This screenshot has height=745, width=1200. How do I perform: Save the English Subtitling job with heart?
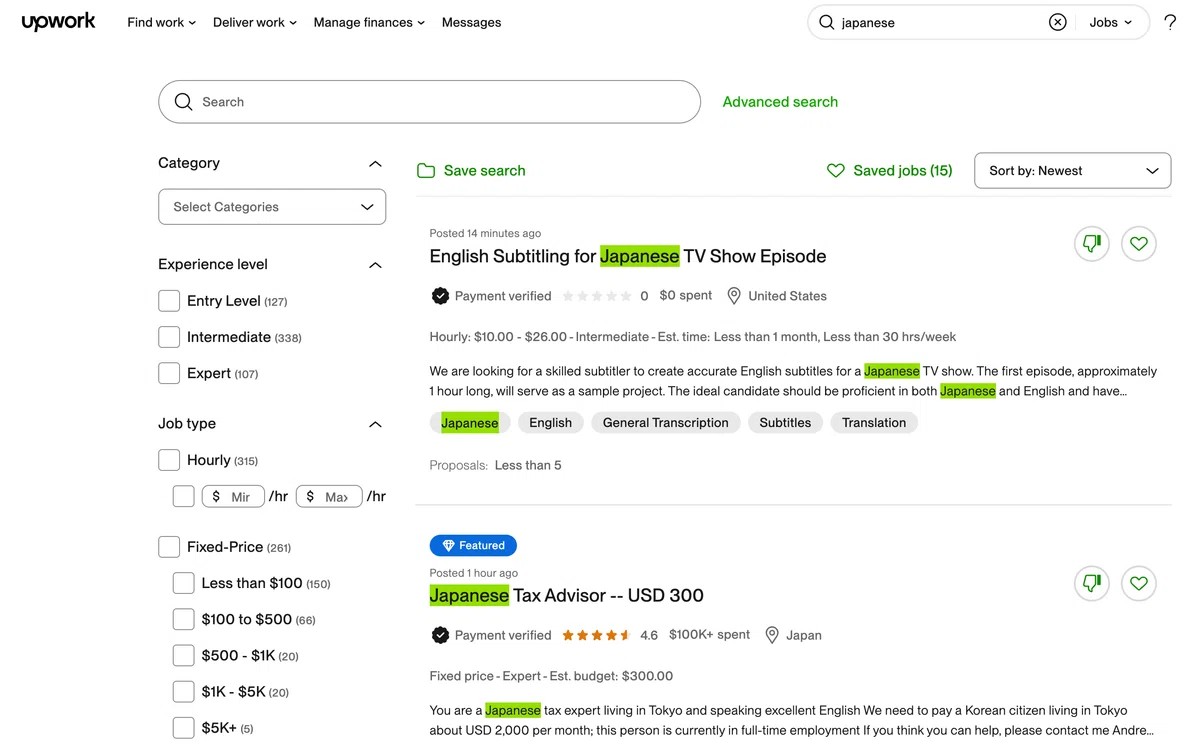(x=1139, y=243)
